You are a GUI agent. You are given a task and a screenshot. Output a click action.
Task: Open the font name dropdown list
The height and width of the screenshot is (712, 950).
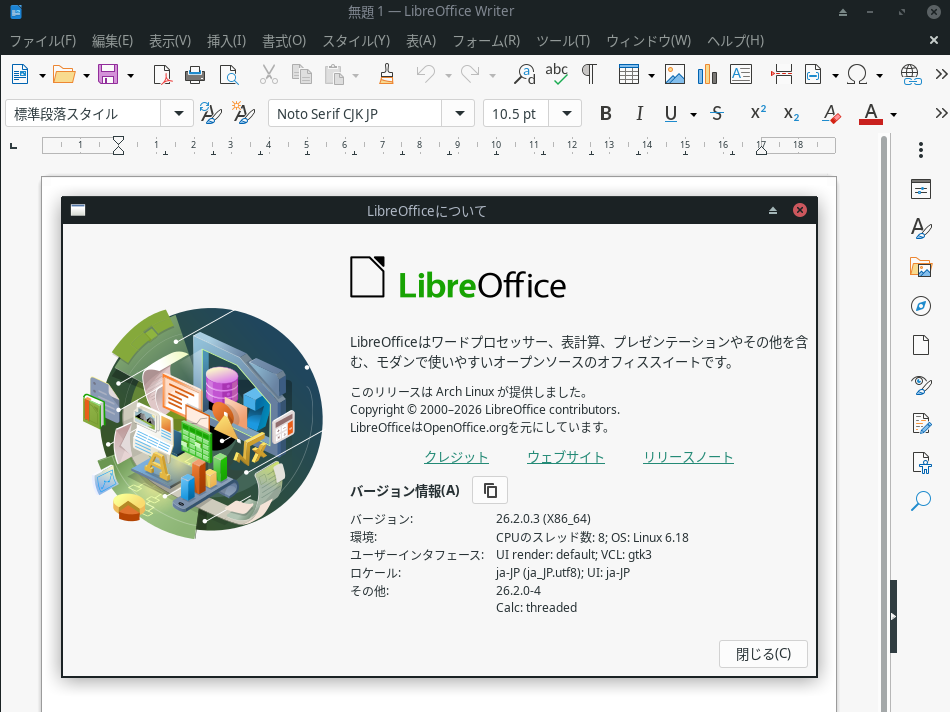459,113
